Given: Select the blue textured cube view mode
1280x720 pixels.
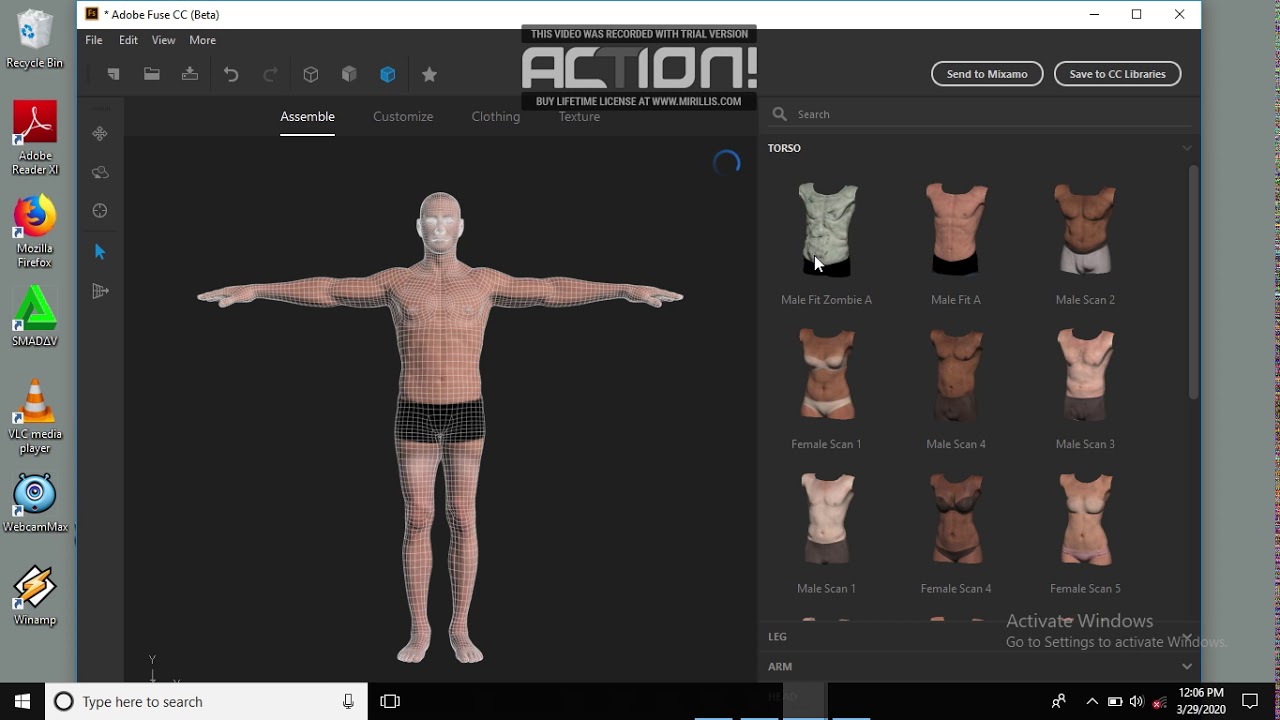Looking at the screenshot, I should tap(388, 74).
